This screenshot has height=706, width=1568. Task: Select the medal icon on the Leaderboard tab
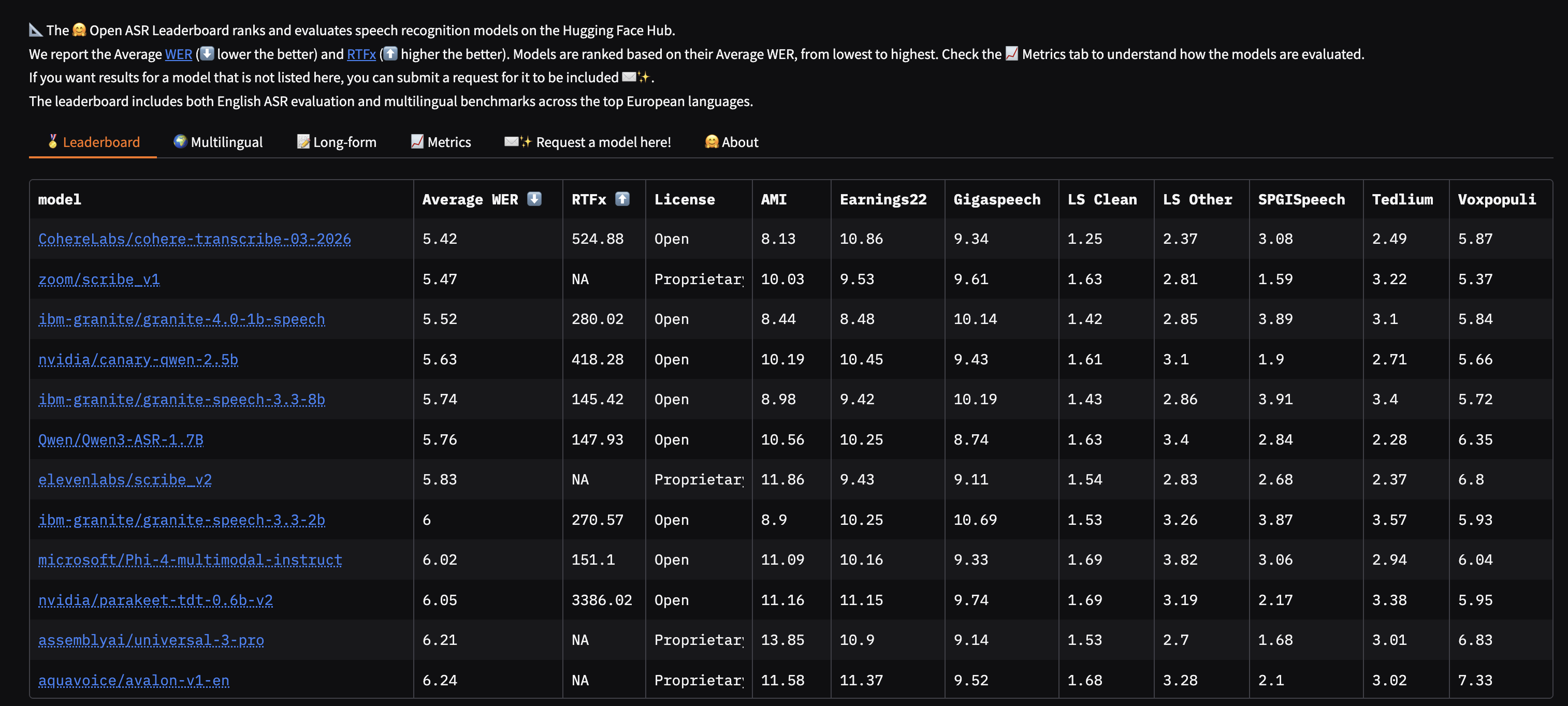53,142
